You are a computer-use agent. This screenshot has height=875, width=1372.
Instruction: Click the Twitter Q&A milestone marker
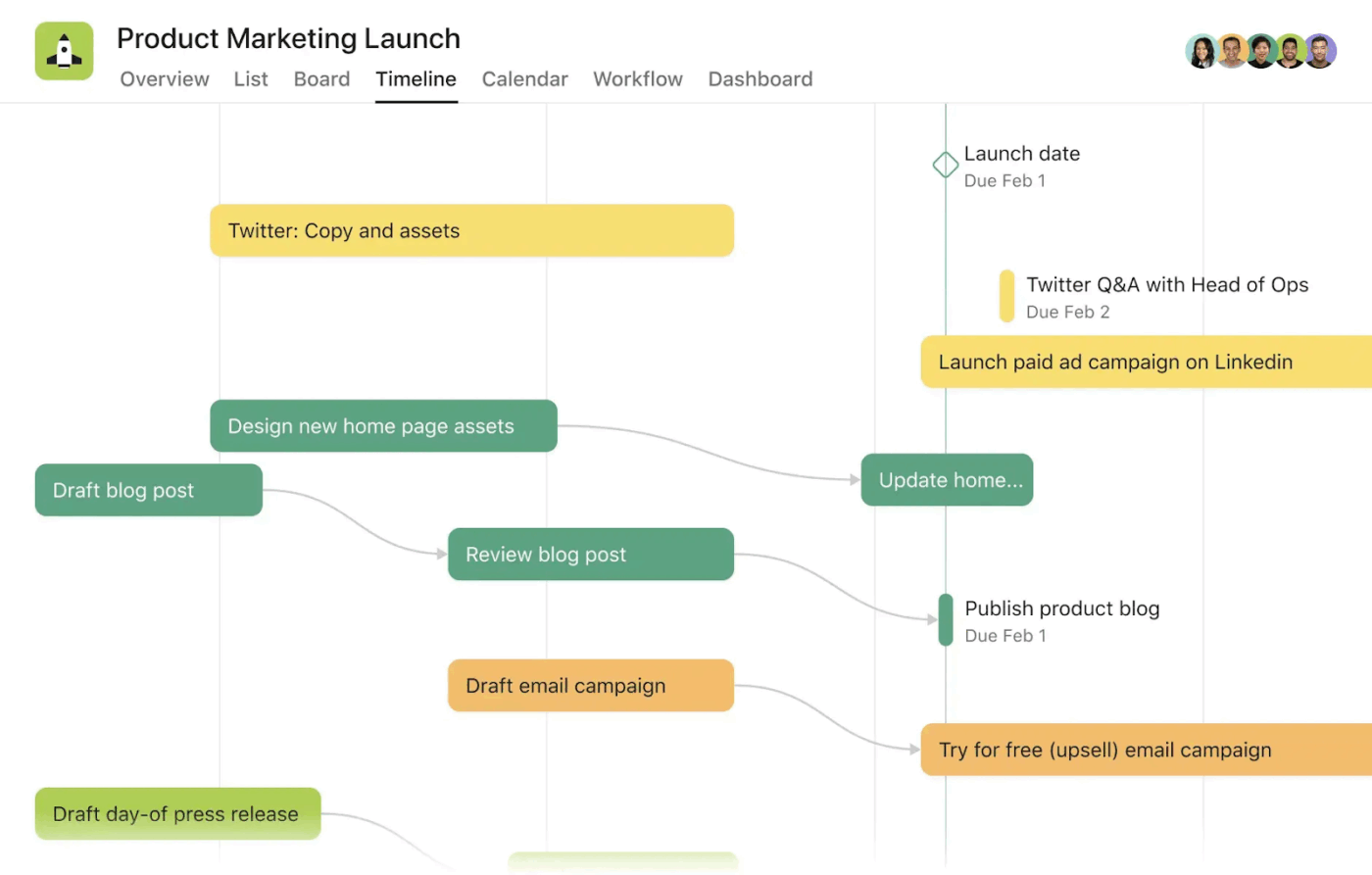[x=1006, y=295]
